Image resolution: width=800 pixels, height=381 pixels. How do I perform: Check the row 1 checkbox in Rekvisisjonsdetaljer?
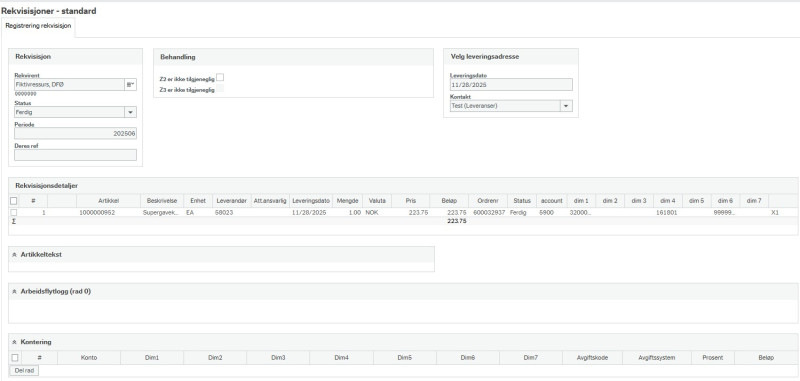(x=14, y=212)
